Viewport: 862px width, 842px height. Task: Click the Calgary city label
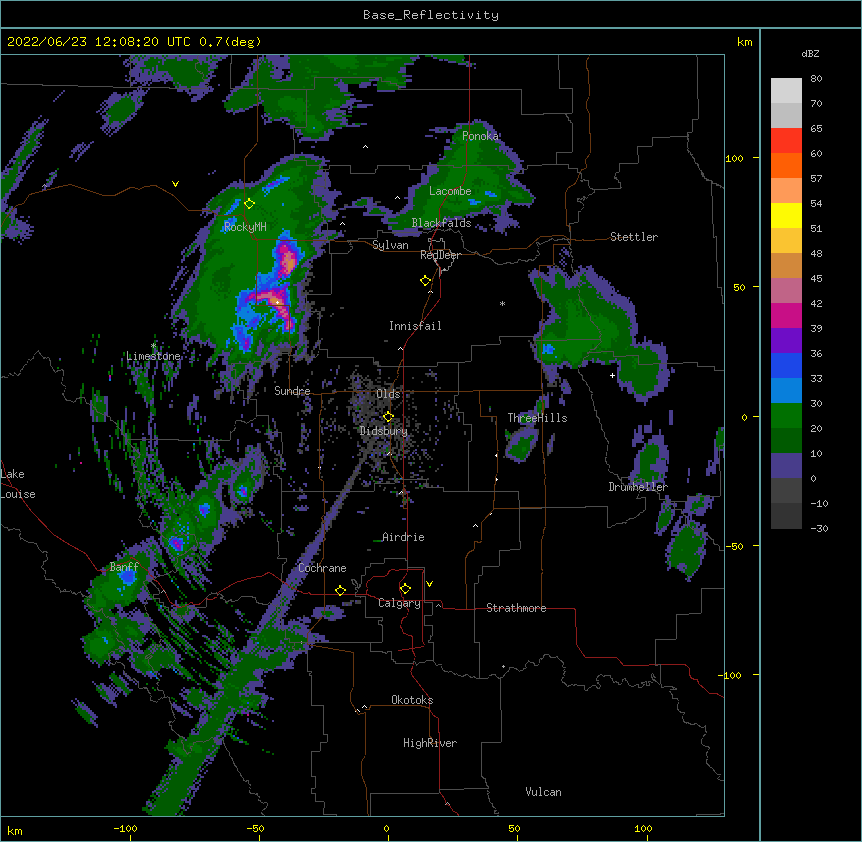click(399, 603)
